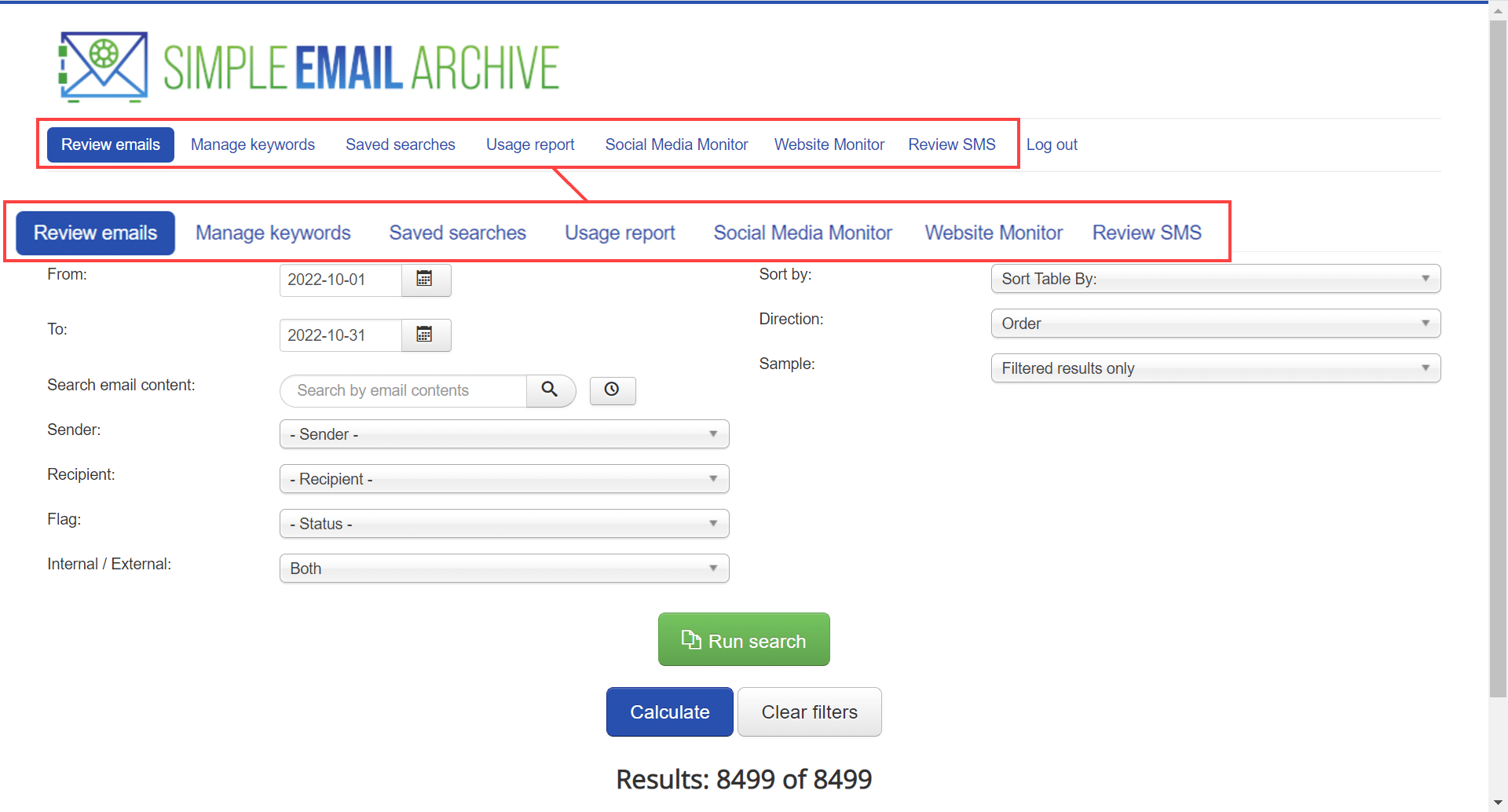This screenshot has width=1508, height=812.
Task: Open the Saved searches tab
Action: 401,144
